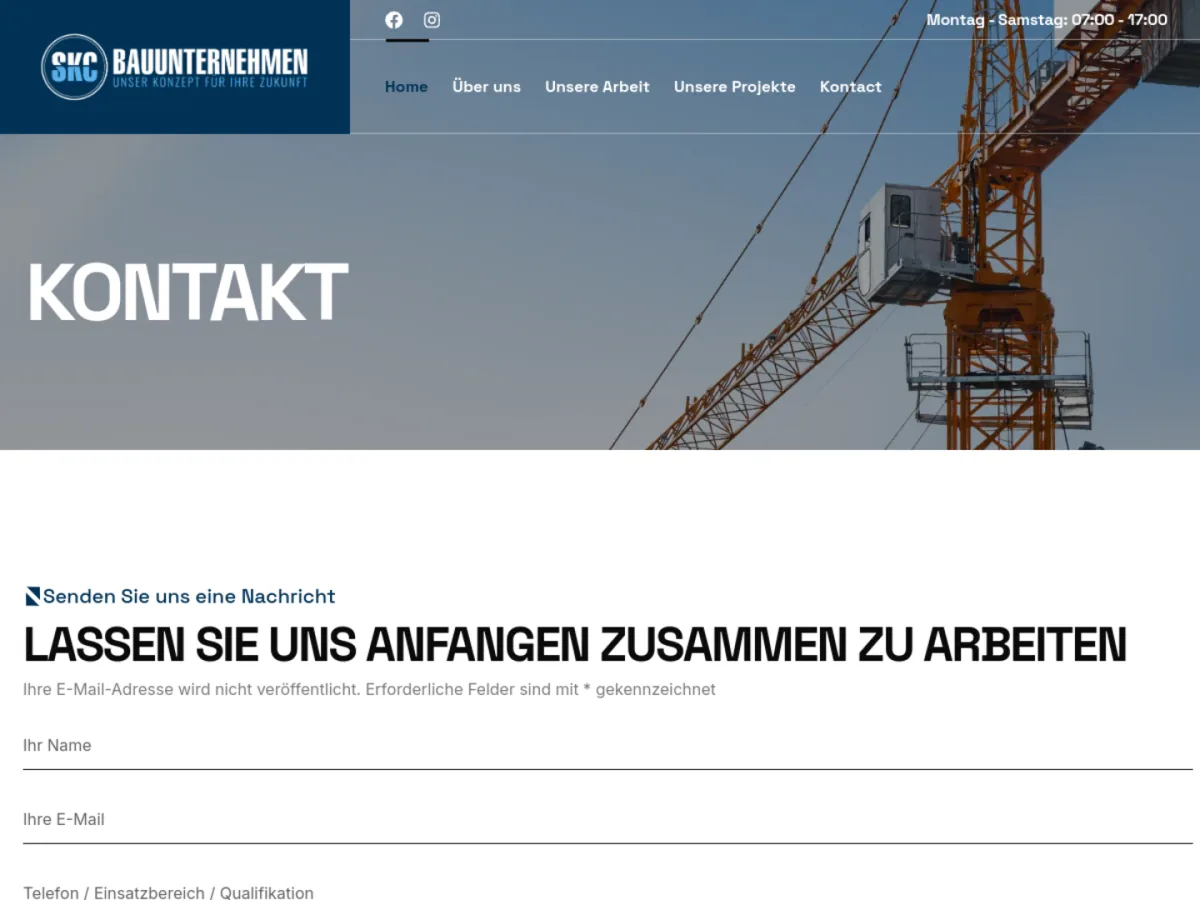Open the Unsere Arbeit menu item
1200x900 pixels.
pyautogui.click(x=597, y=87)
